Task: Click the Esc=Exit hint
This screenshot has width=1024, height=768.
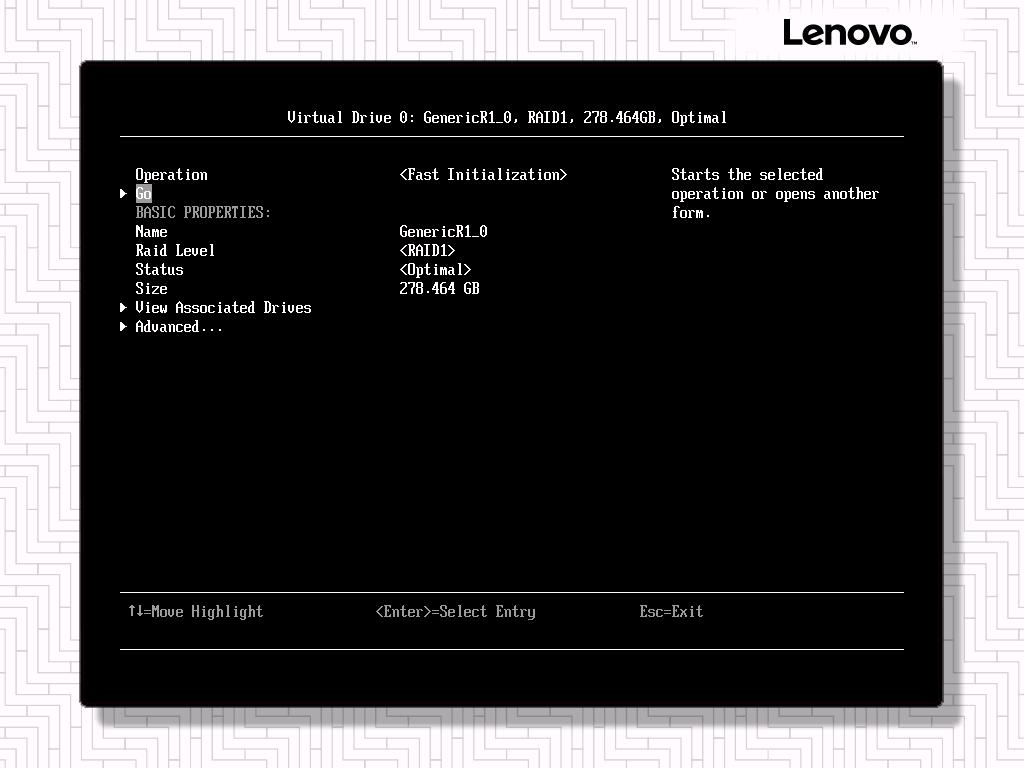Action: click(x=671, y=612)
